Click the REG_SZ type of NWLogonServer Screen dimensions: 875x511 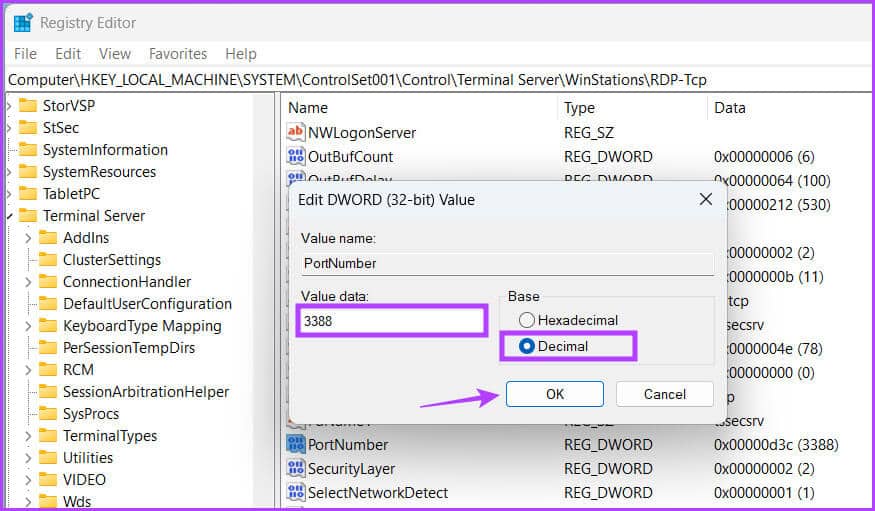pos(589,133)
